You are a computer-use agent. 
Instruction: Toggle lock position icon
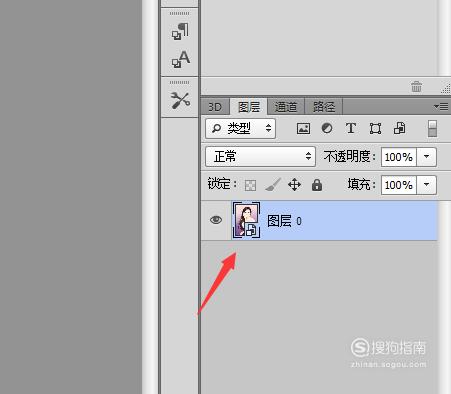coord(294,185)
